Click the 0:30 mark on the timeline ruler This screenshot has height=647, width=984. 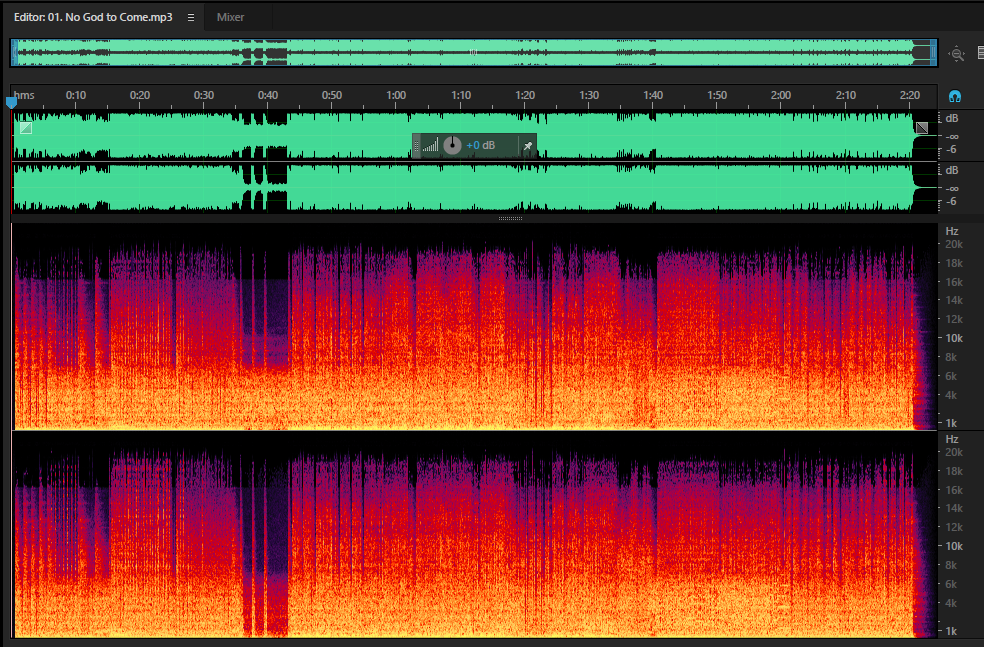pos(203,95)
